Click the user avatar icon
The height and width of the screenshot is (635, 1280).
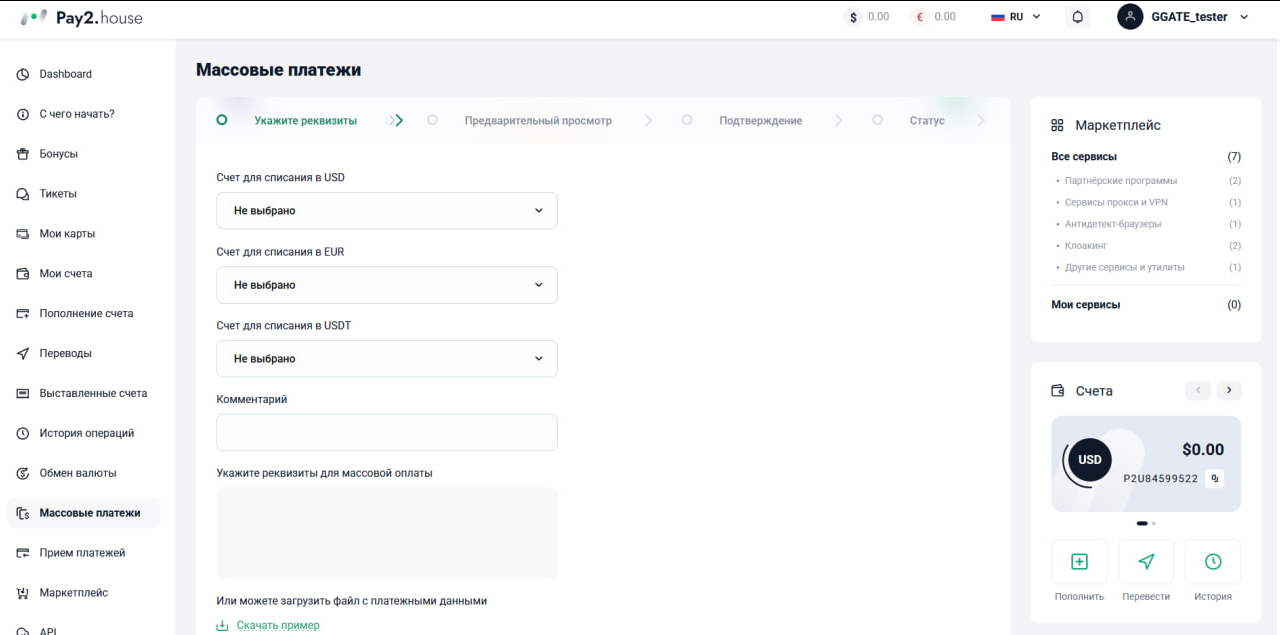click(x=1130, y=17)
